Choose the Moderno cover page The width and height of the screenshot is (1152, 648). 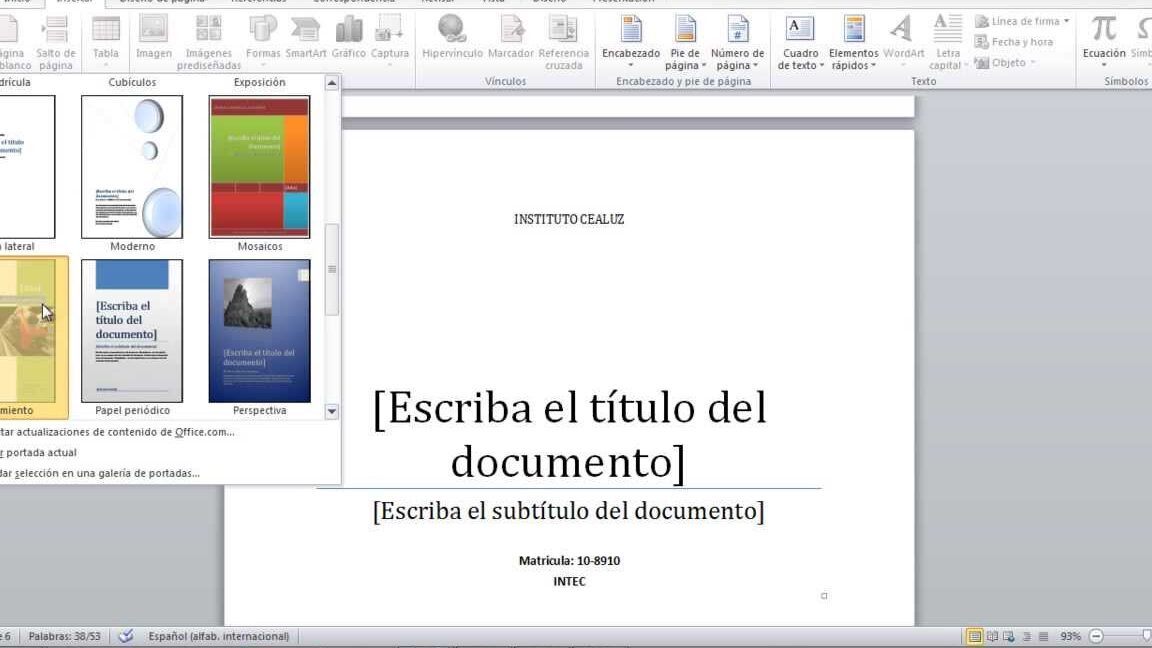pos(132,173)
